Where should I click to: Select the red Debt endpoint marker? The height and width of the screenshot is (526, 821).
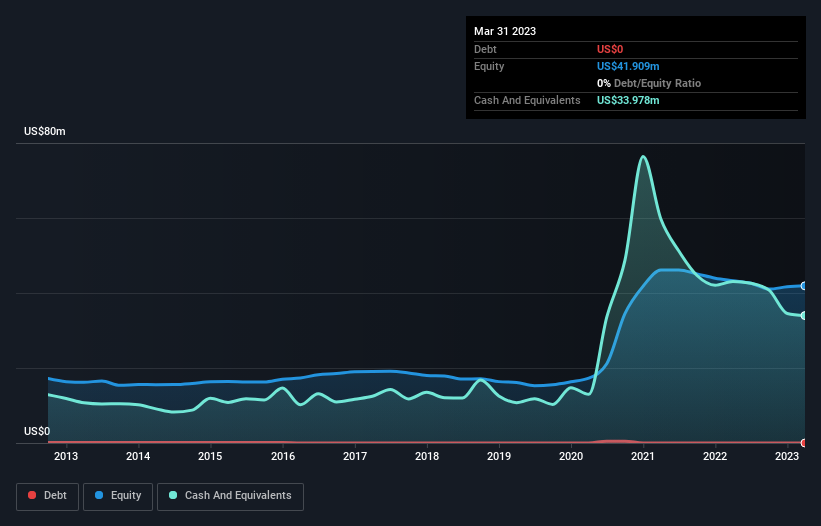pos(804,443)
